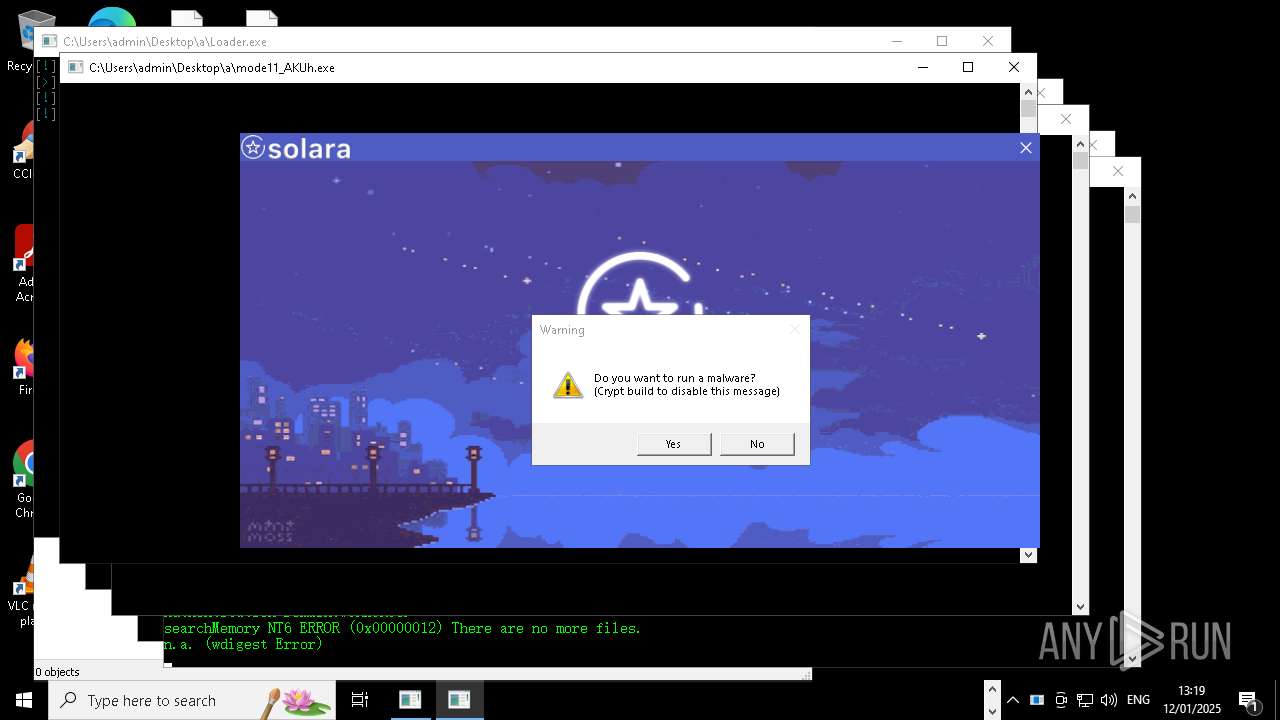Screen dimensions: 1280x720
Task: Click the taskbar page-down arrow
Action: coord(992,711)
